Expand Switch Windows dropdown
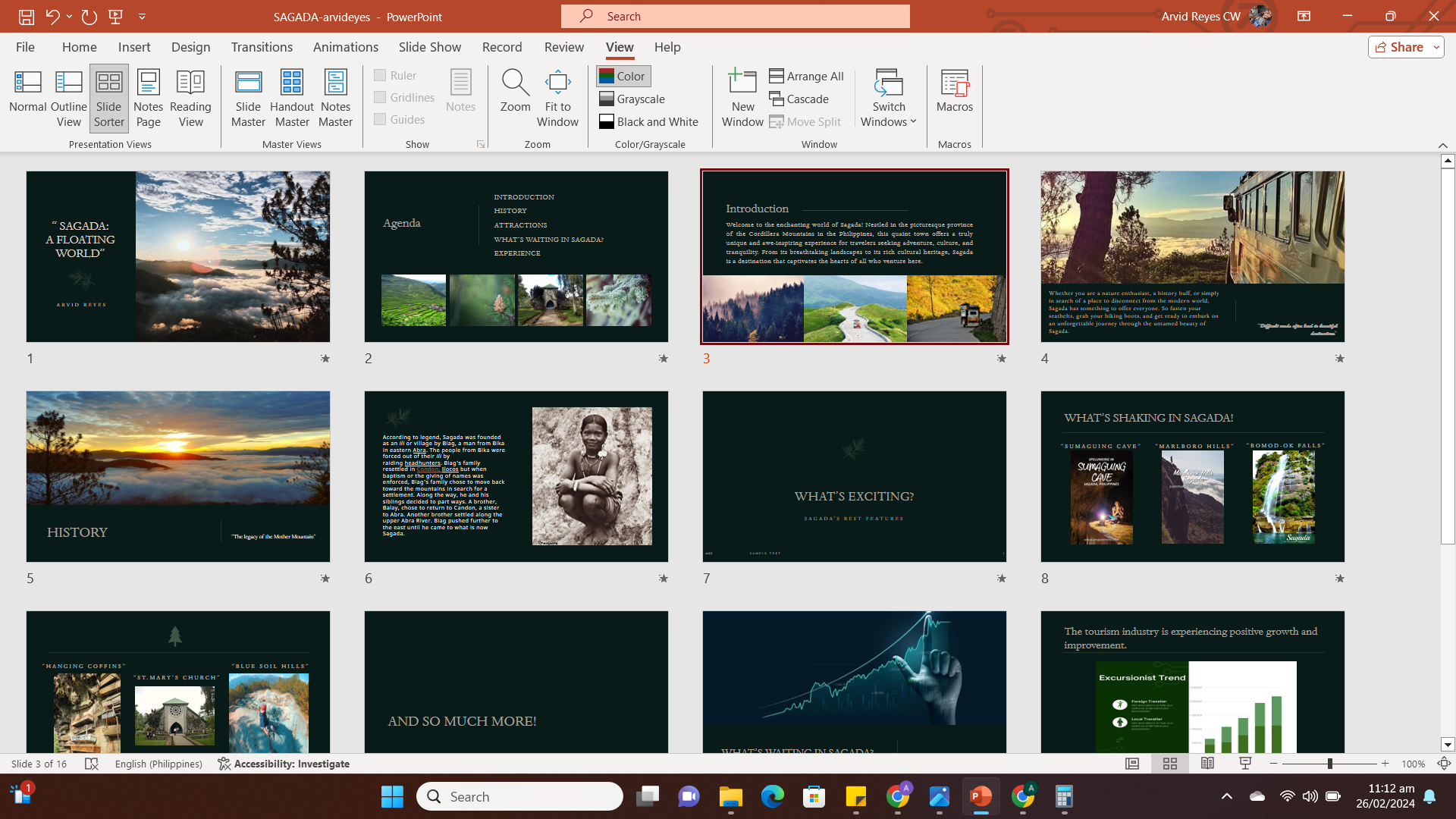Viewport: 1456px width, 819px height. point(889,99)
